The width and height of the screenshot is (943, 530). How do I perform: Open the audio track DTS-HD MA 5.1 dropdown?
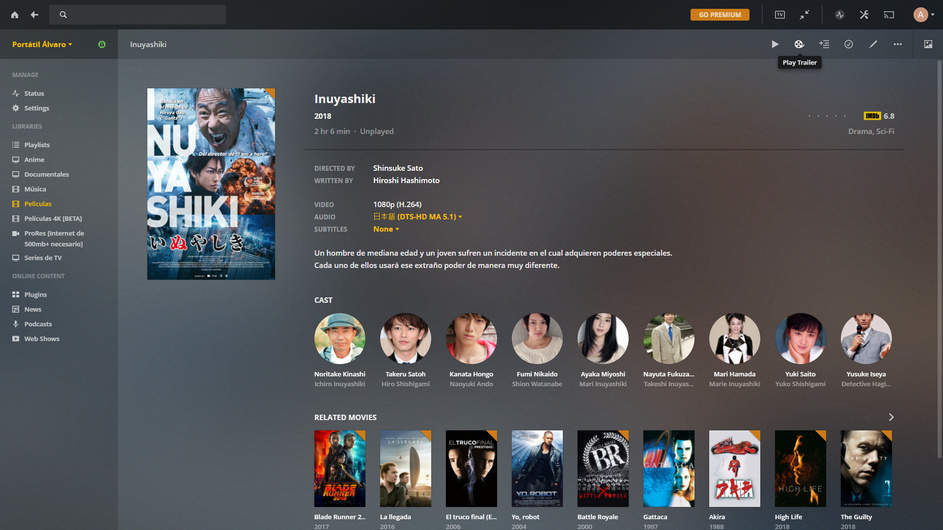417,217
